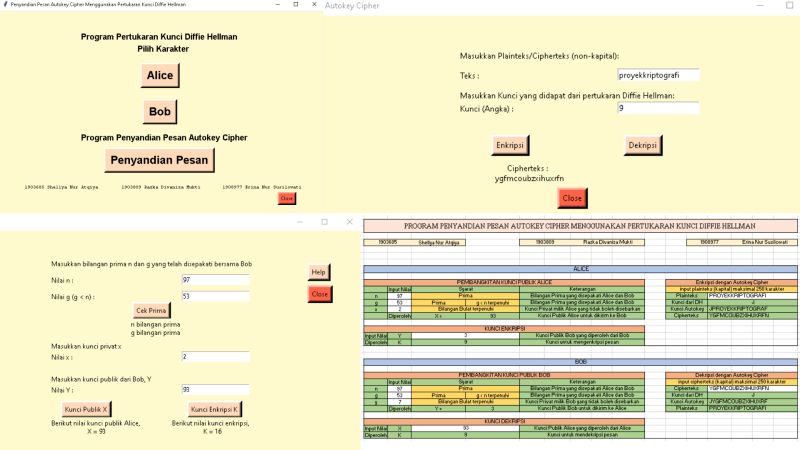800x450 pixels.
Task: Select the "KUNCI ENKRIPSI" header cell
Action: pos(504,329)
